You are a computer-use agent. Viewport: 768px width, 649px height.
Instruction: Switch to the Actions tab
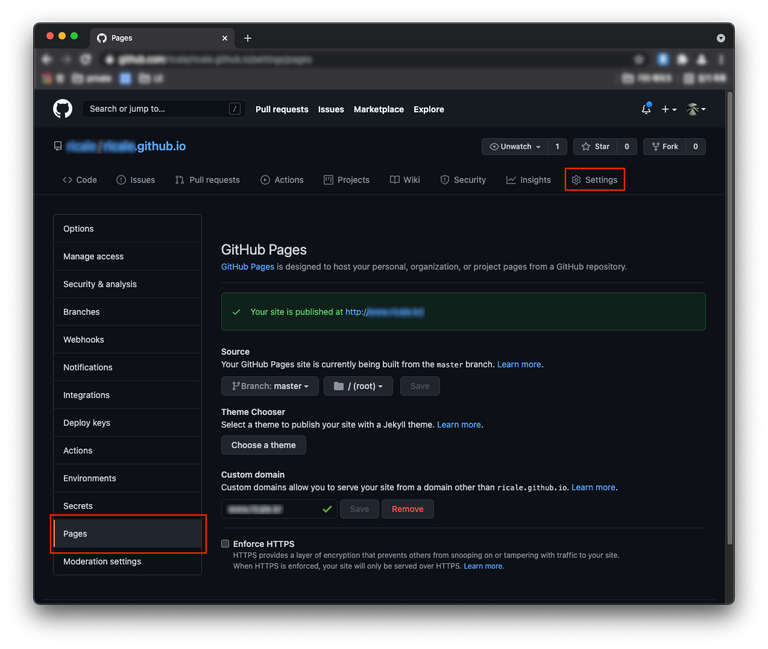pyautogui.click(x=282, y=180)
